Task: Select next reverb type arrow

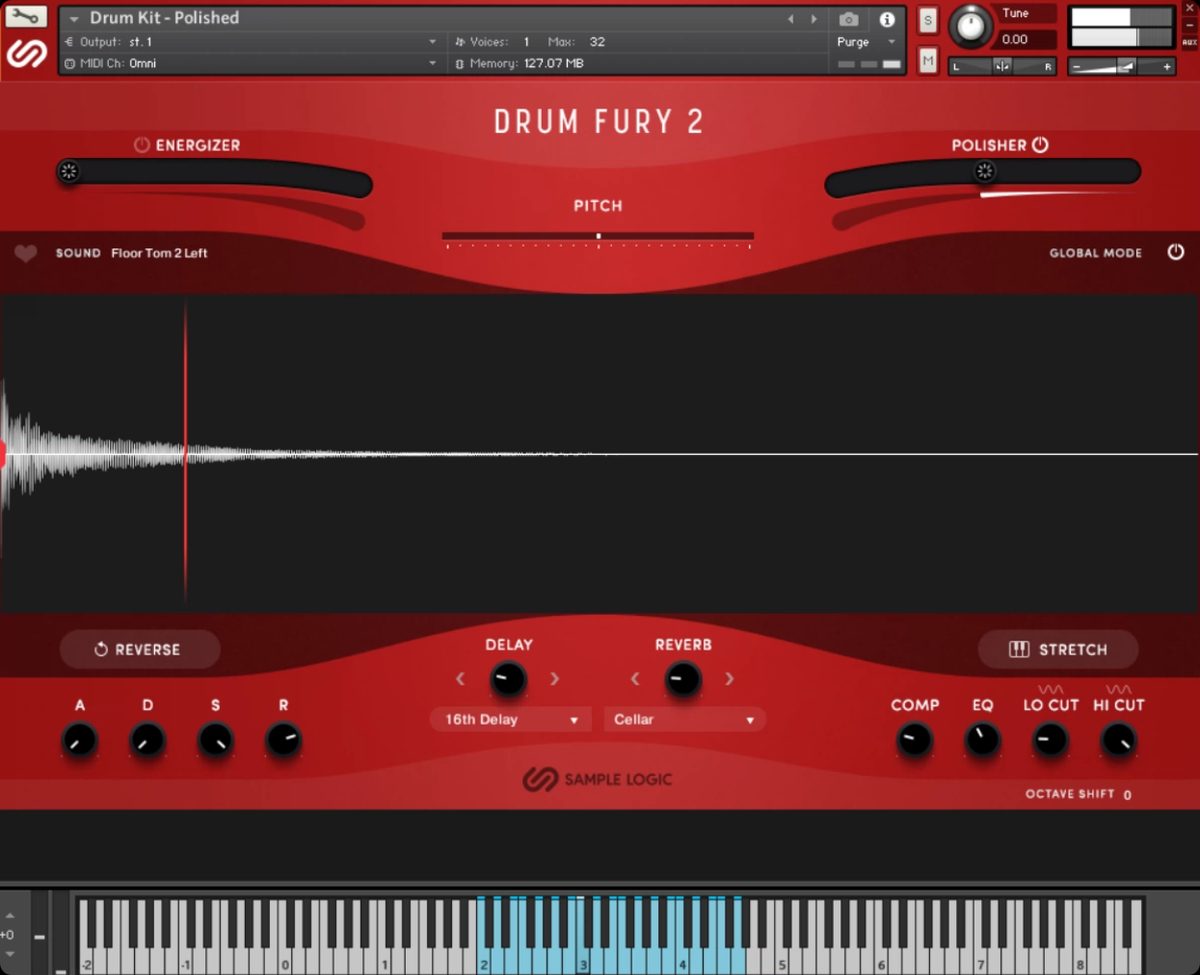Action: [x=730, y=679]
